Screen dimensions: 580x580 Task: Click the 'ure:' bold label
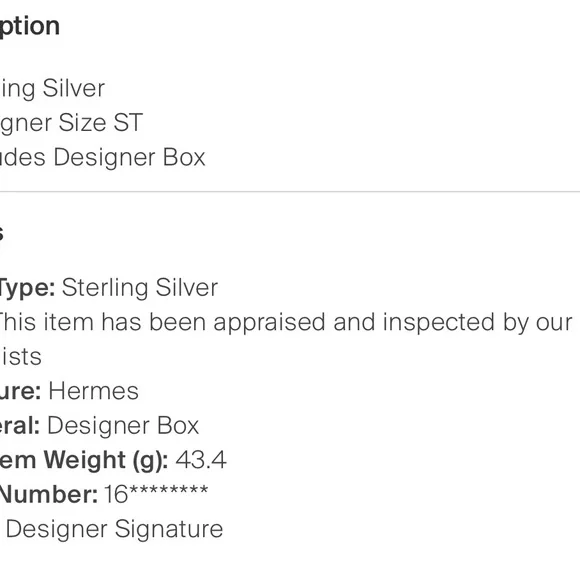coord(20,391)
